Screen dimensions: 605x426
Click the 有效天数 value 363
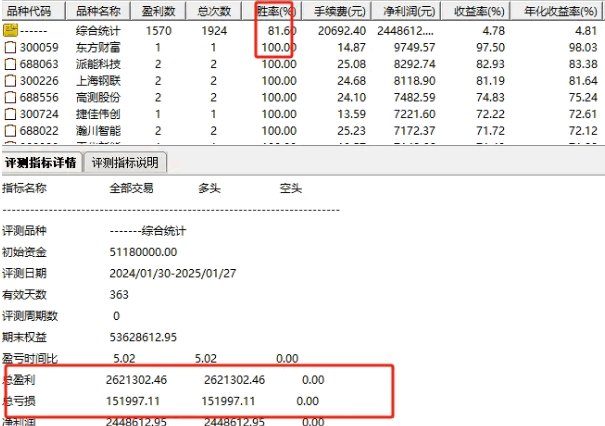119,295
